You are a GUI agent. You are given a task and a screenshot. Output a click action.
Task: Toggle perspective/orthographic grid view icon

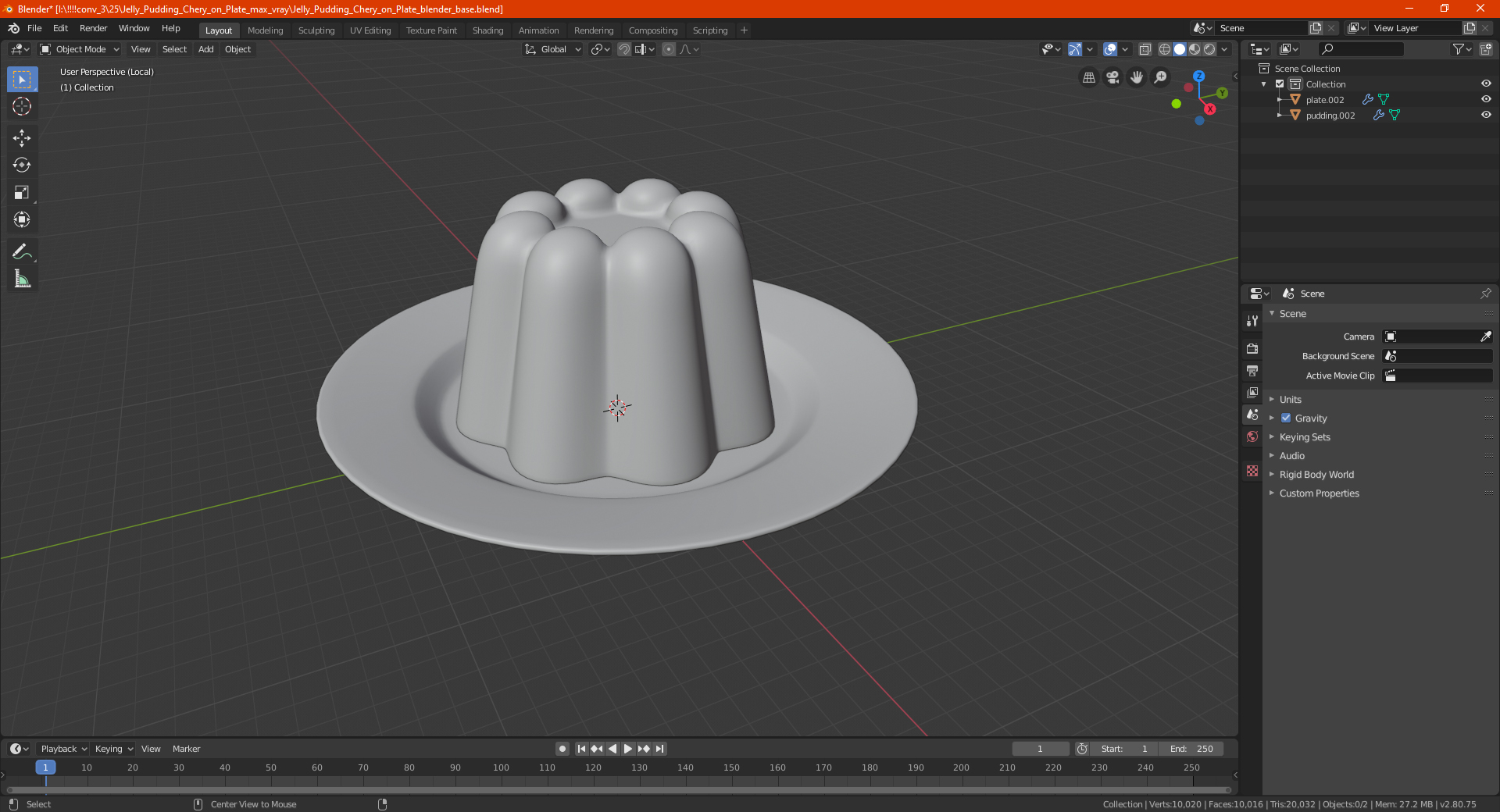[x=1088, y=77]
